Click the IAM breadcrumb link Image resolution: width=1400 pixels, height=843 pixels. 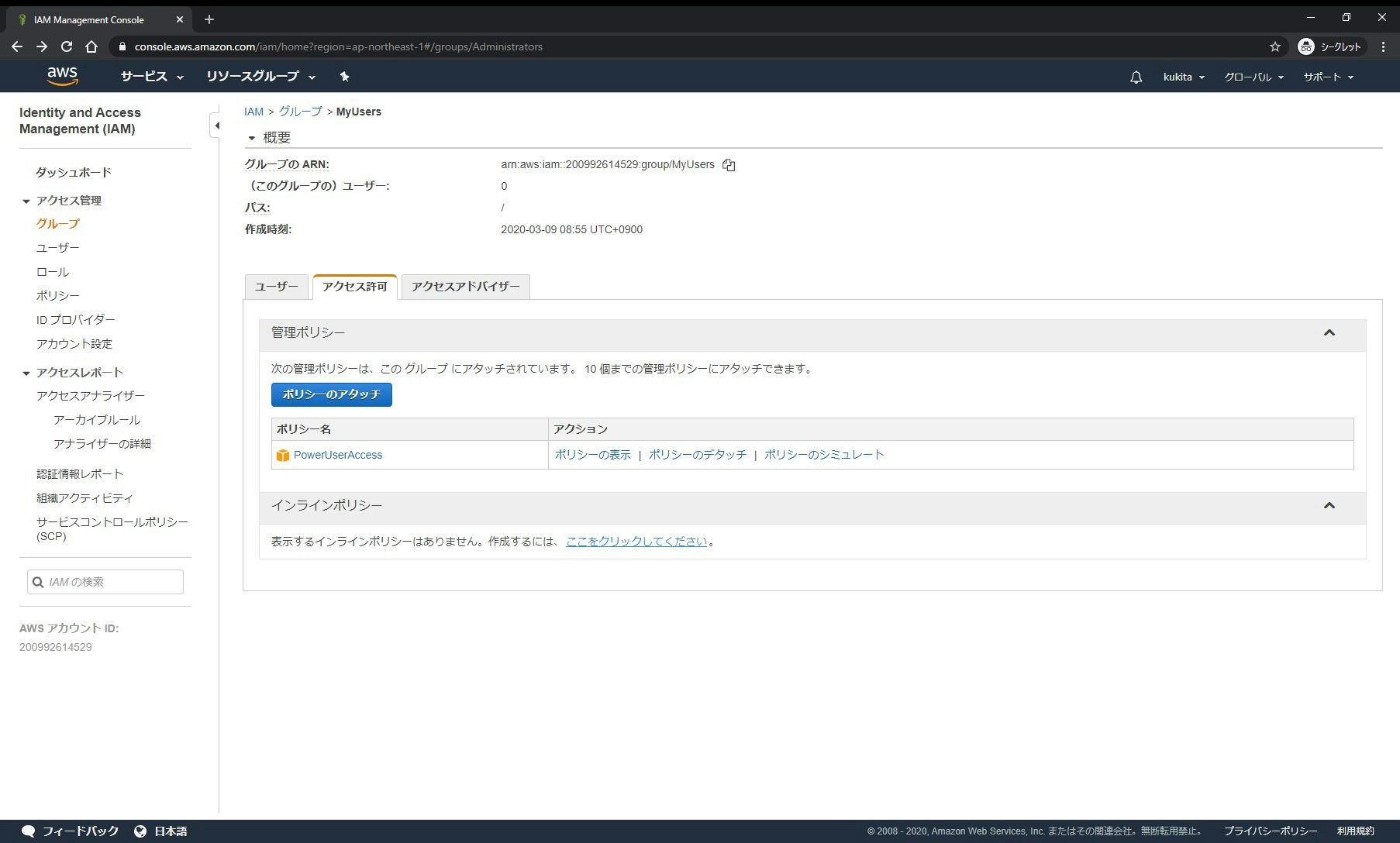(x=253, y=112)
